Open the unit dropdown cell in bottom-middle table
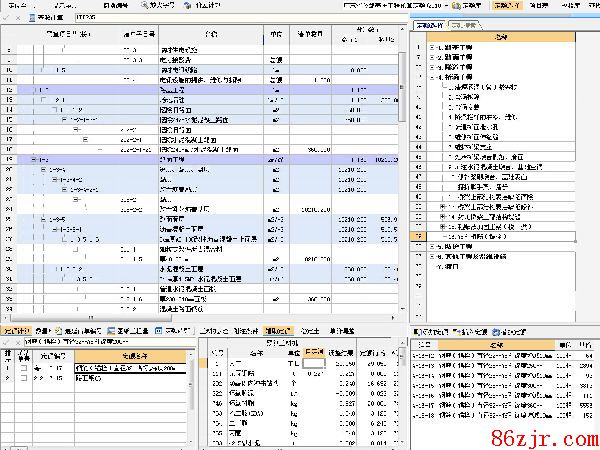This screenshot has width=600, height=450. click(x=294, y=365)
